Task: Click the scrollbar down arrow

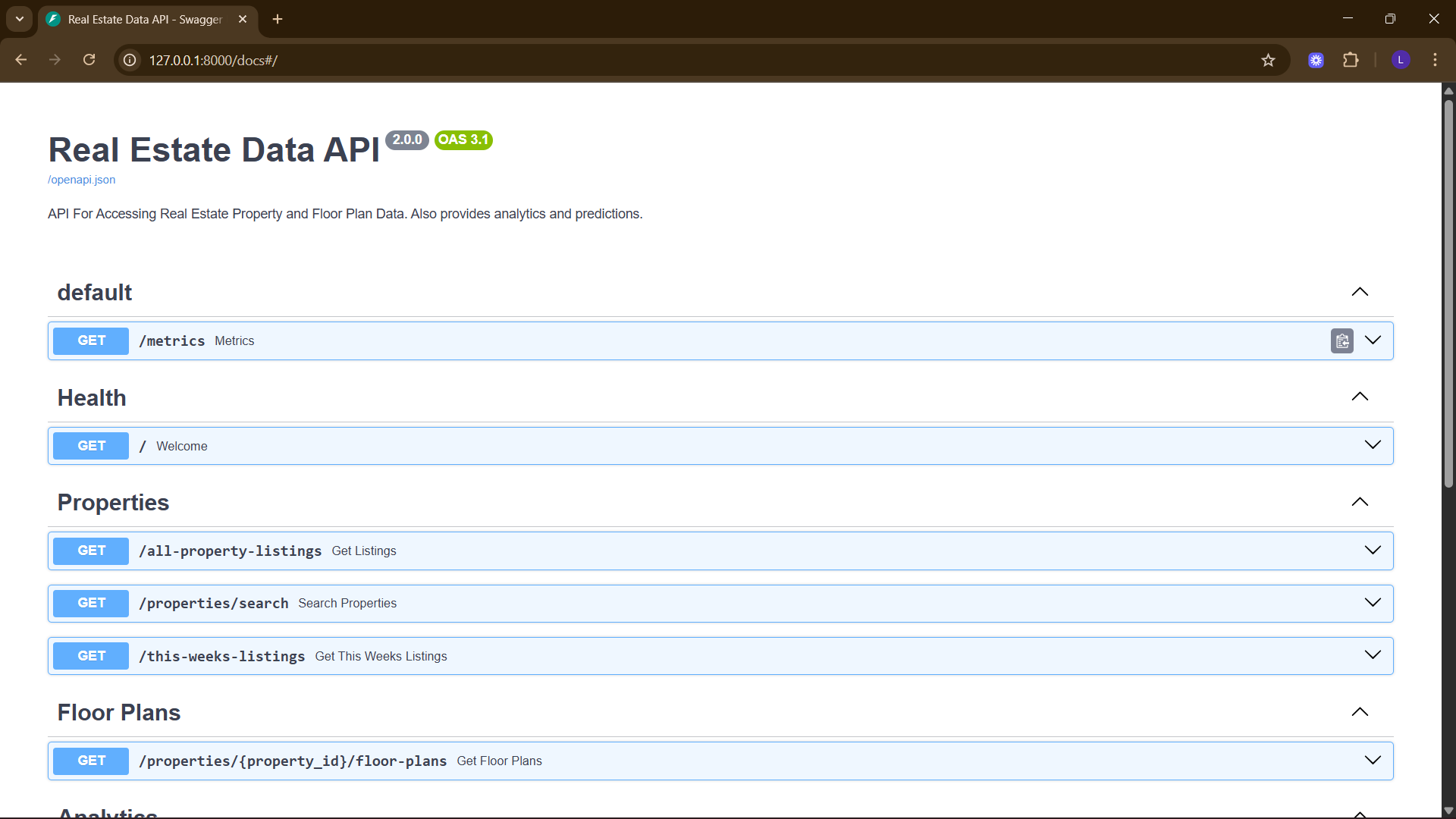Action: (x=1448, y=811)
